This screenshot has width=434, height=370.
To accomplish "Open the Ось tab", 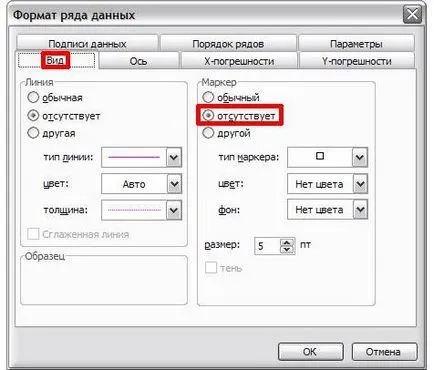I will coord(138,61).
